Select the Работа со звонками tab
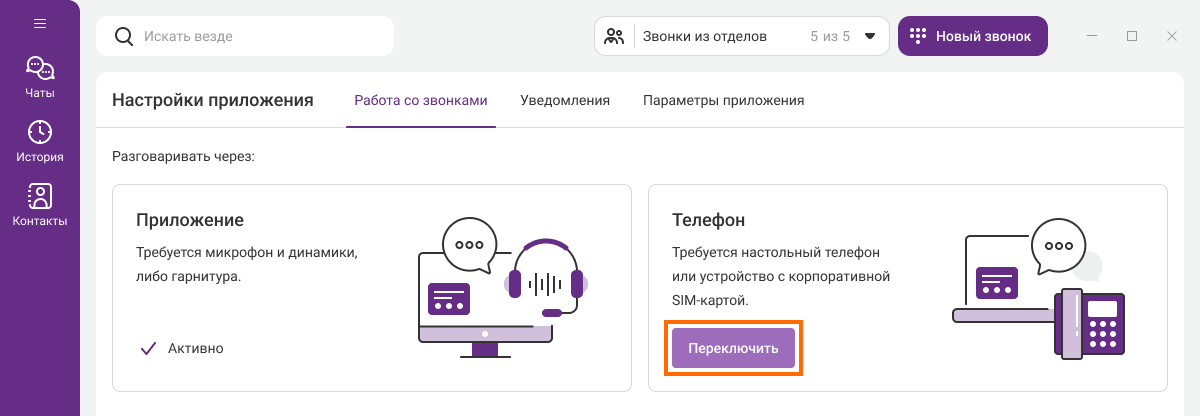This screenshot has height=416, width=1200. pyautogui.click(x=421, y=101)
